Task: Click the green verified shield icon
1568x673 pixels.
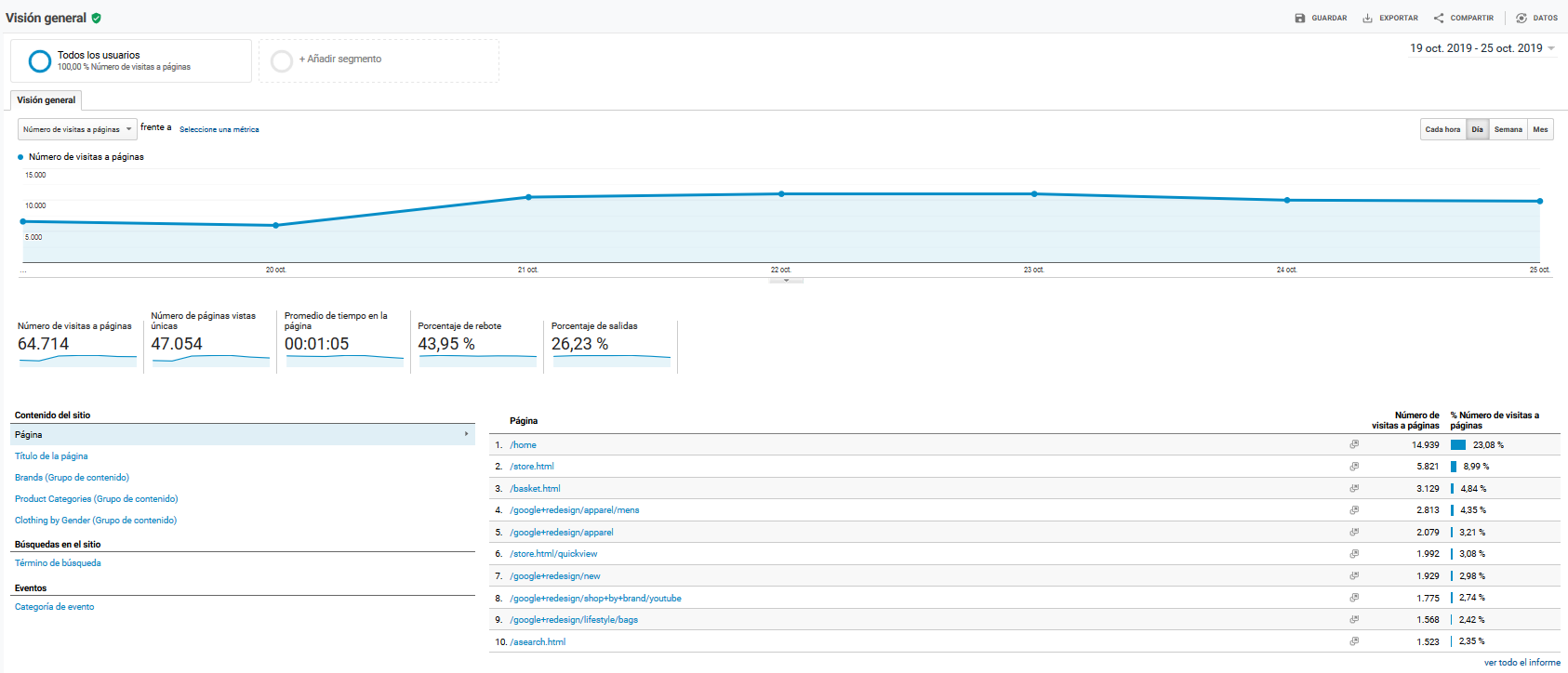Action: pos(97,18)
